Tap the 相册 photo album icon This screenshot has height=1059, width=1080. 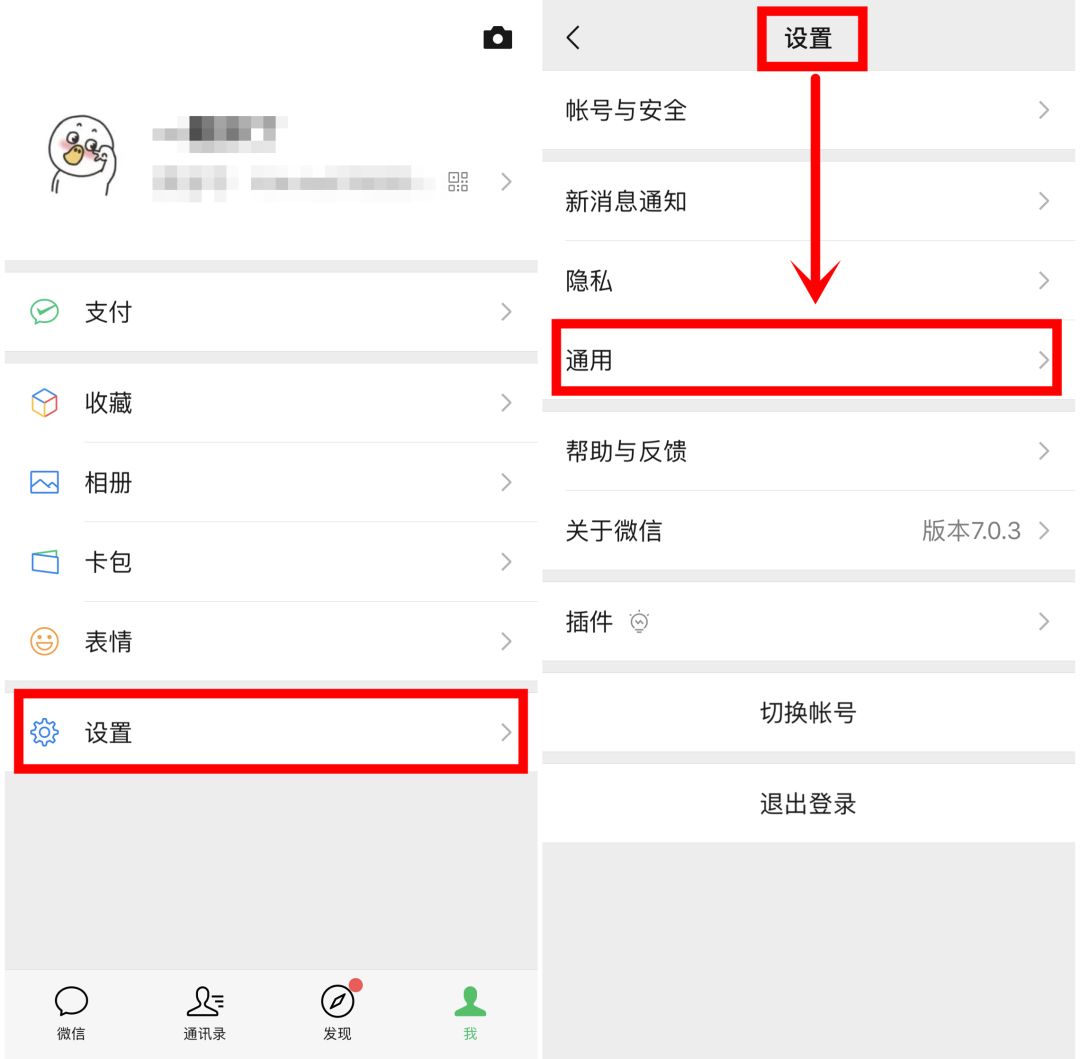pos(45,482)
